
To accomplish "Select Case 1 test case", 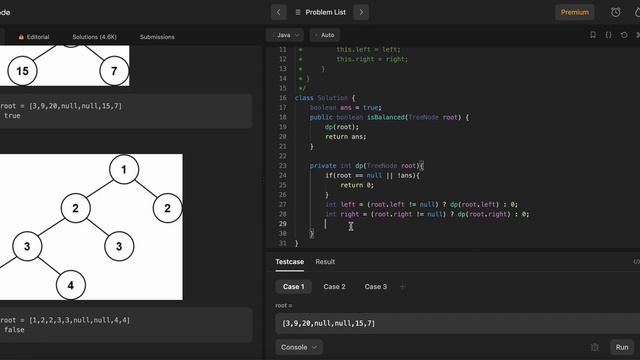I will click(x=293, y=287).
